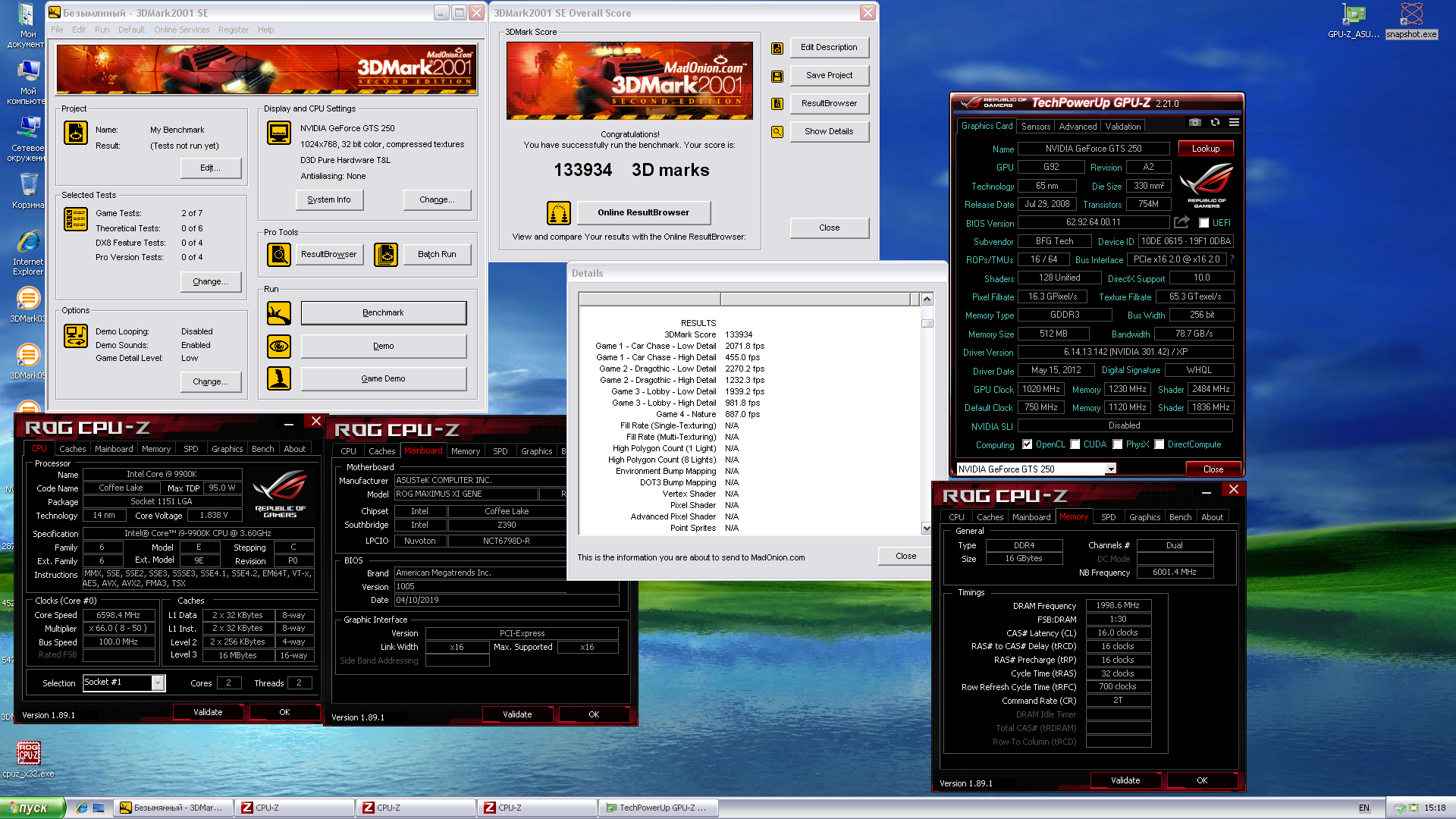Open snapshot.exe desktop icon
Image resolution: width=1456 pixels, height=819 pixels.
tap(1411, 20)
